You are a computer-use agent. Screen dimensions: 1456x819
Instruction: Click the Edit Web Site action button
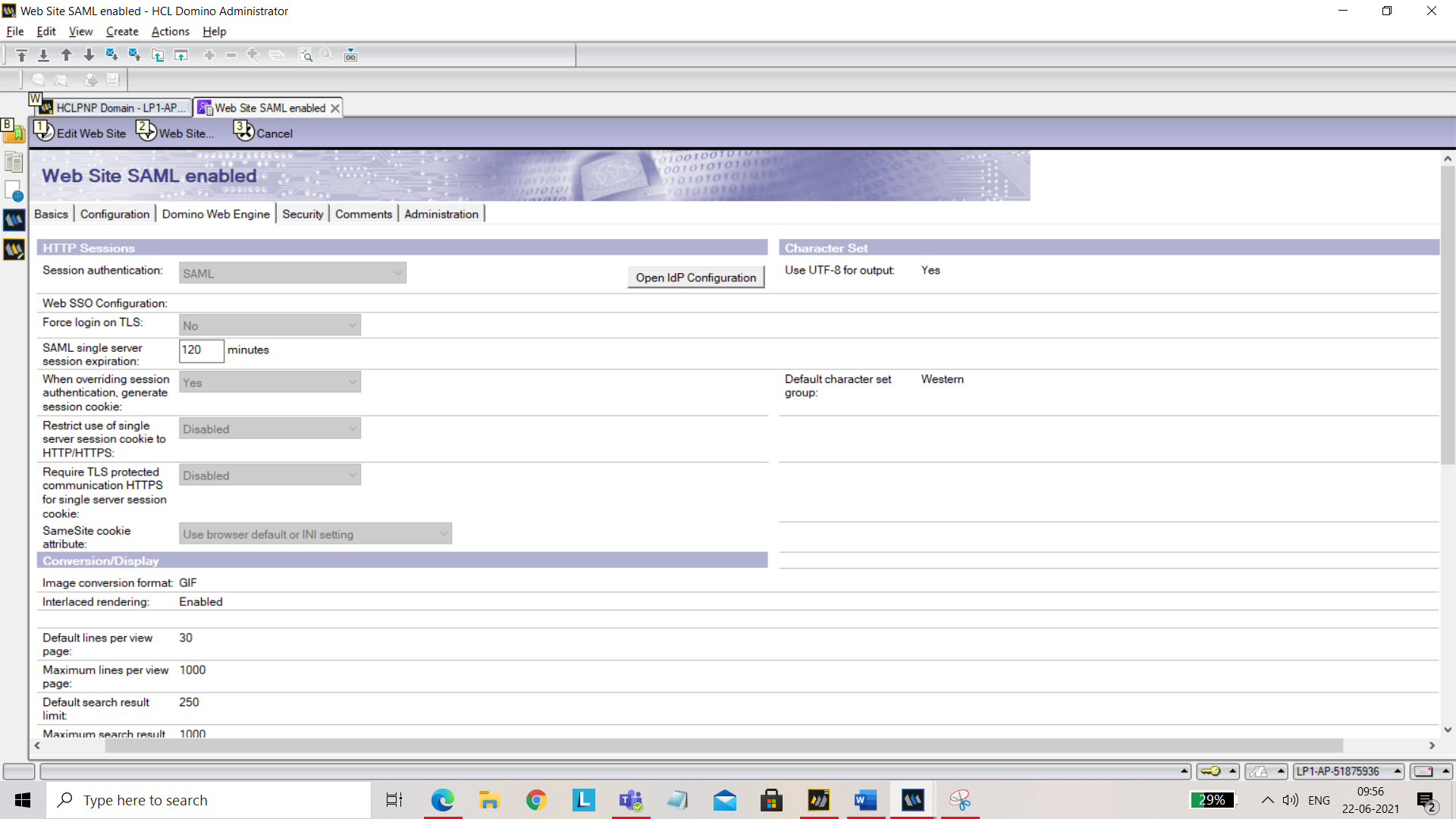(x=80, y=133)
